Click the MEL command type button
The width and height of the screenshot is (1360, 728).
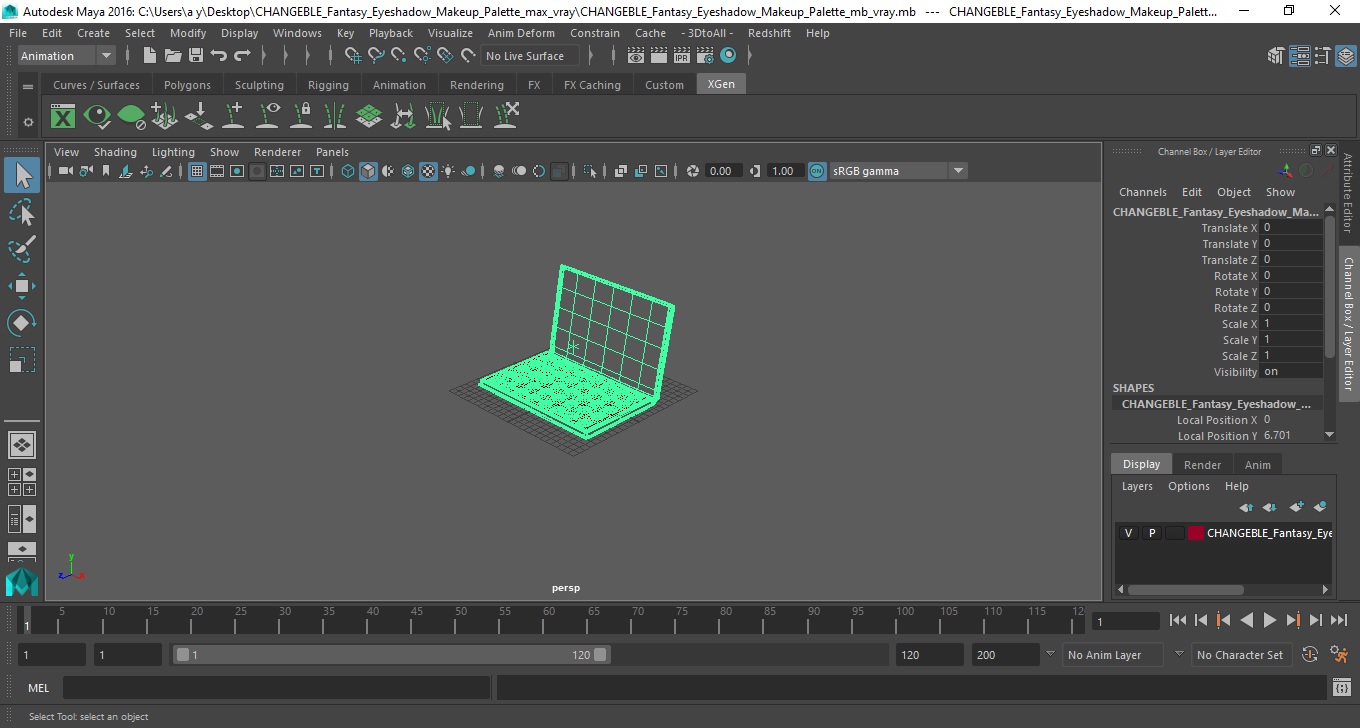point(38,688)
